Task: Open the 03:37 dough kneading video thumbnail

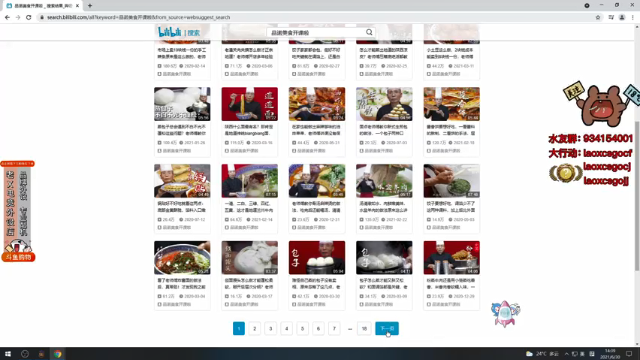Action: click(x=249, y=258)
